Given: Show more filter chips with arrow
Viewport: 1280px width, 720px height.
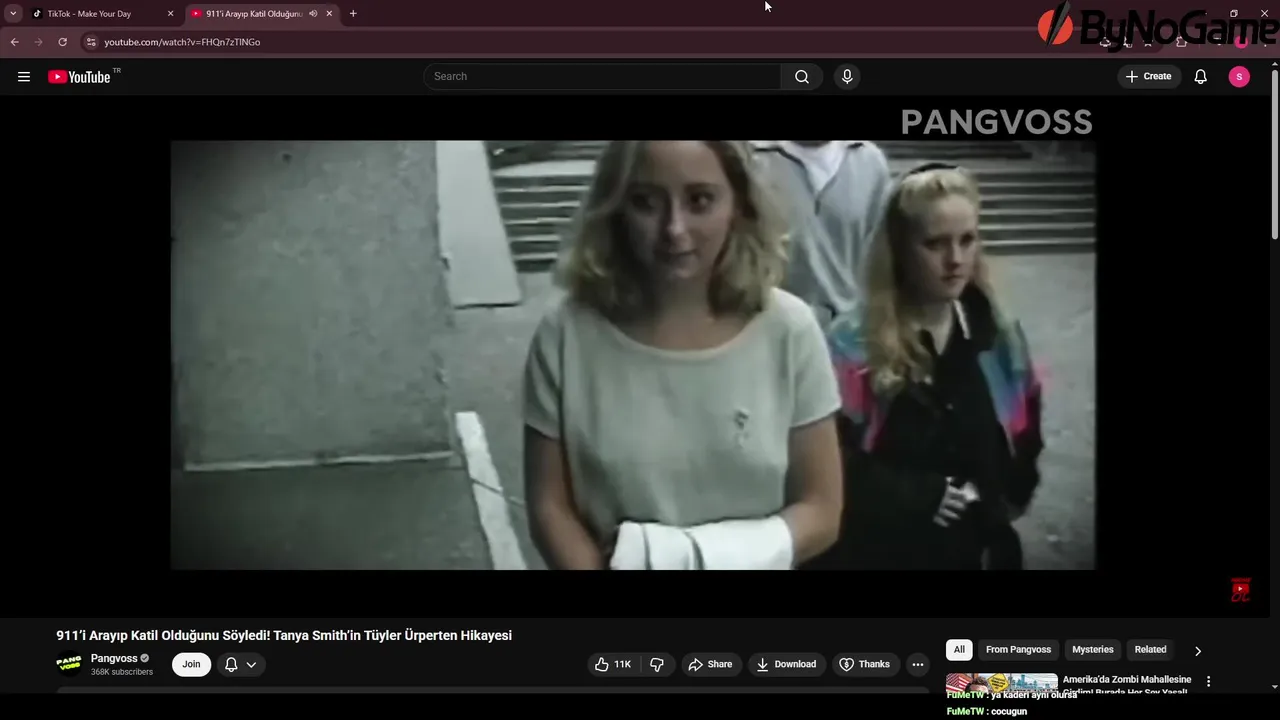Looking at the screenshot, I should point(1198,651).
